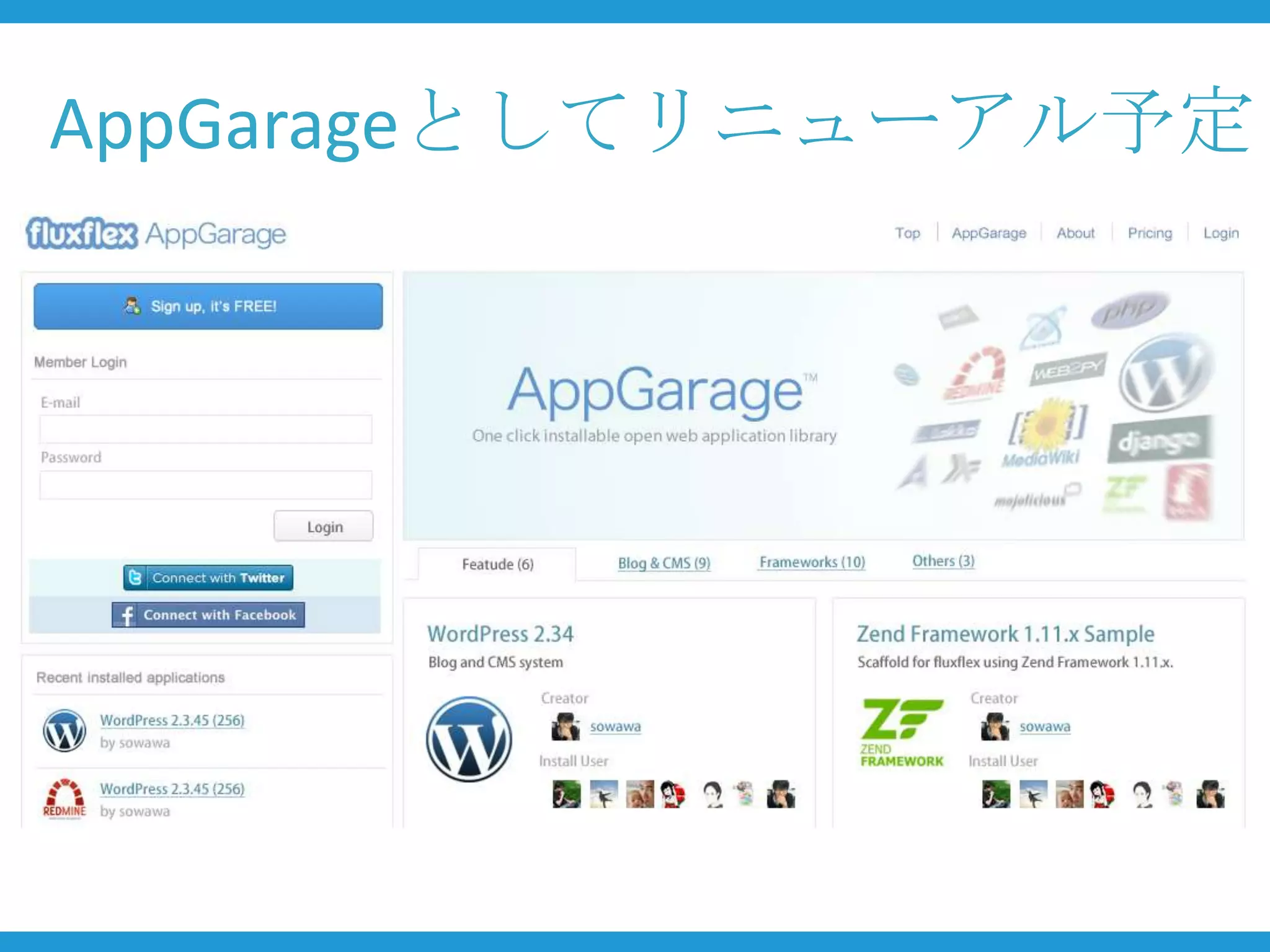Click the WordPress logo in the banner
This screenshot has height=952, width=1270.
(1166, 373)
